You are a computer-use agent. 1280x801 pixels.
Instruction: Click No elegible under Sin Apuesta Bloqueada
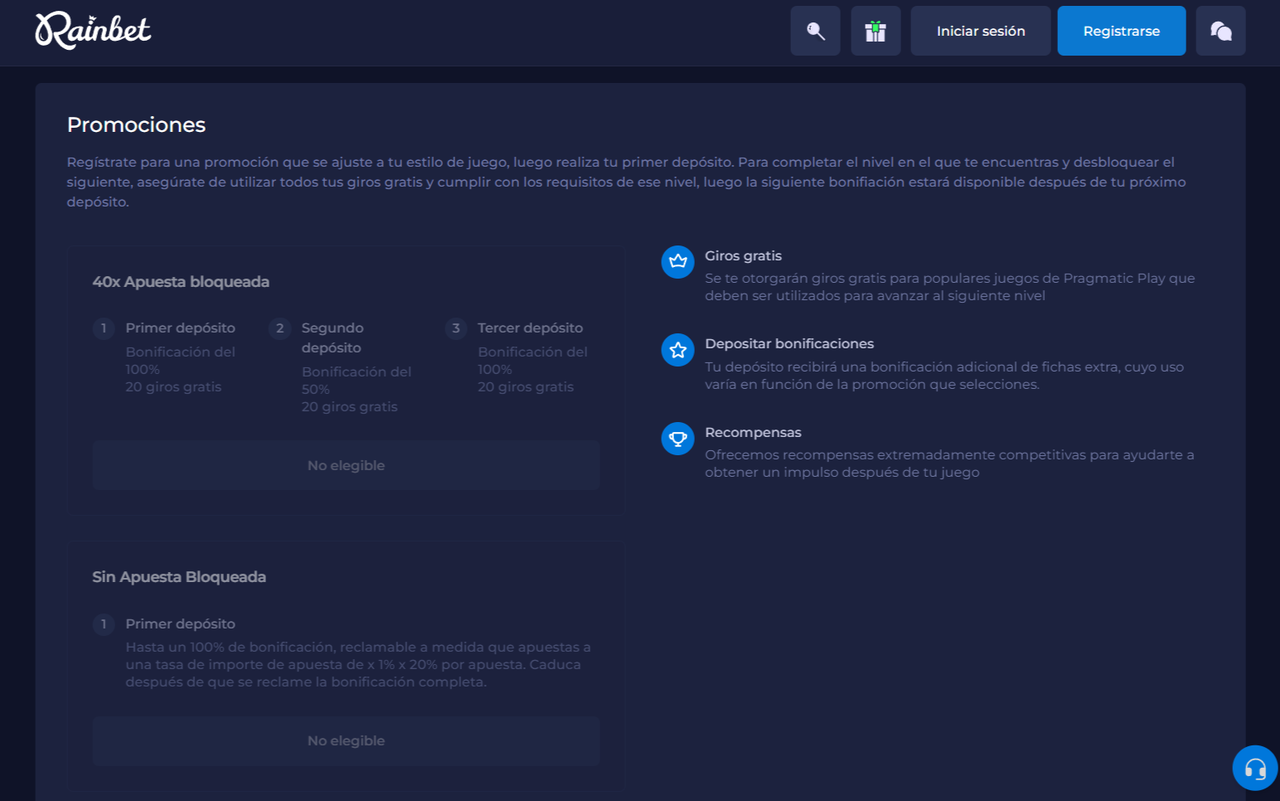[346, 741]
